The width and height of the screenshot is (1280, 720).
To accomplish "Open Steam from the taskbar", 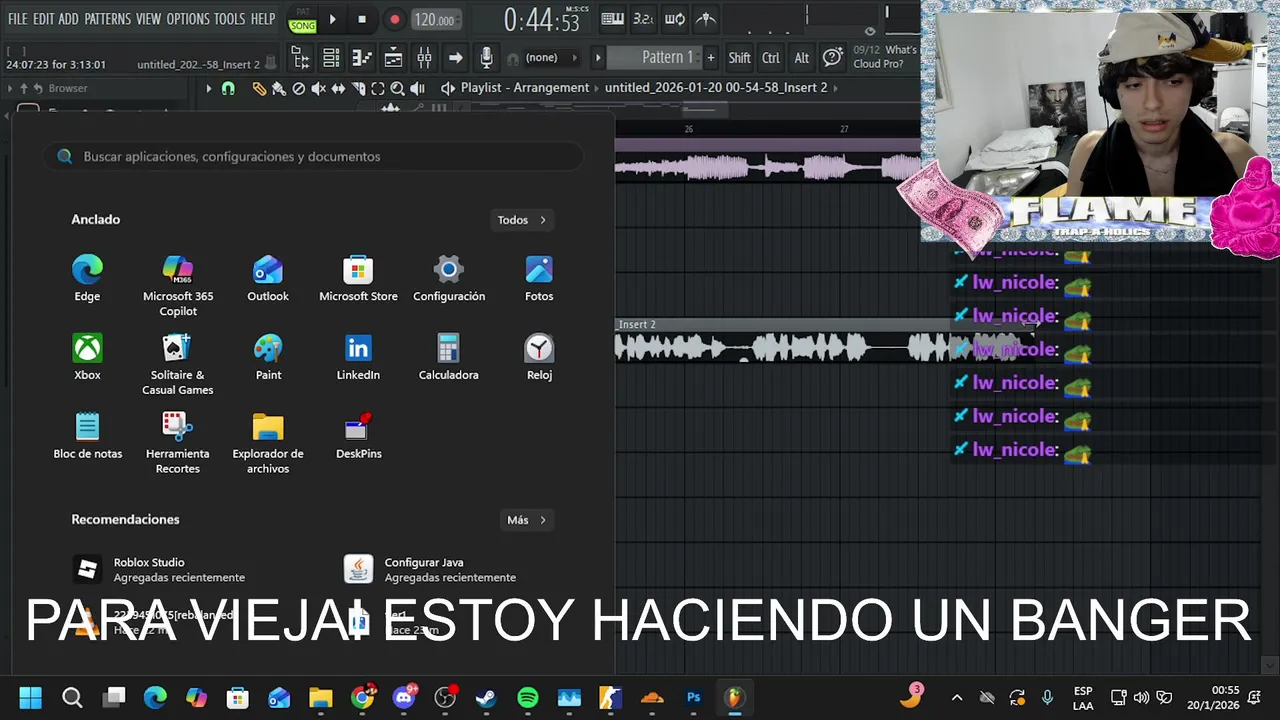I will coord(486,697).
